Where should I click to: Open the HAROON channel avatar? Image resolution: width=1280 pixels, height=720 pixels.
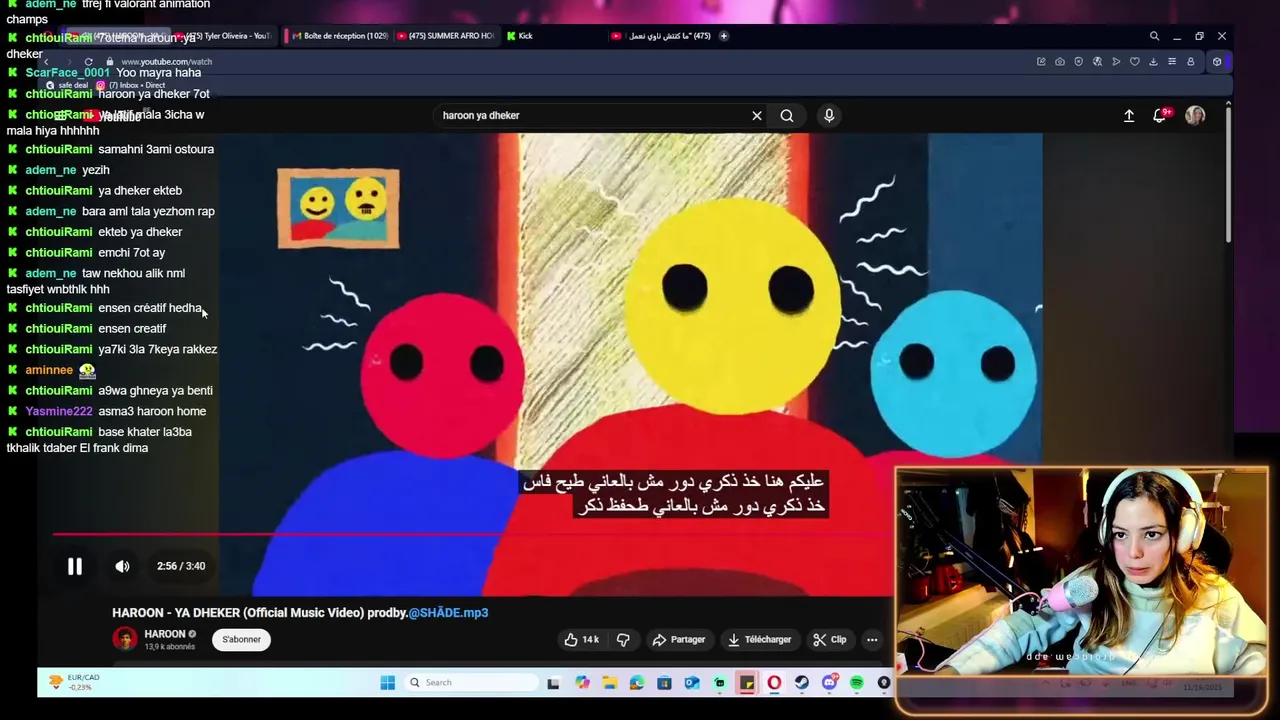(125, 639)
